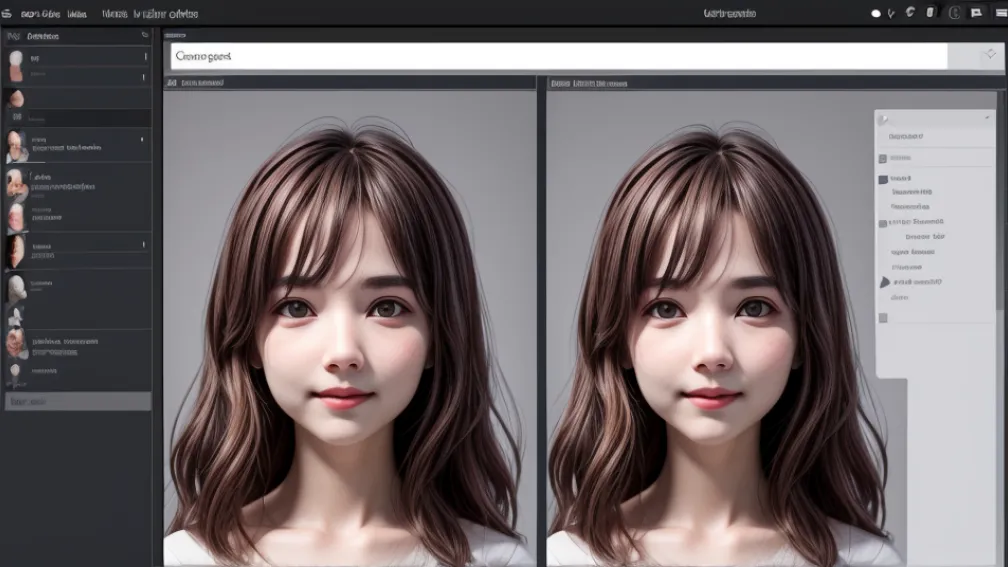
Task: Click the checkmark icon in the top bar
Action: tap(891, 14)
